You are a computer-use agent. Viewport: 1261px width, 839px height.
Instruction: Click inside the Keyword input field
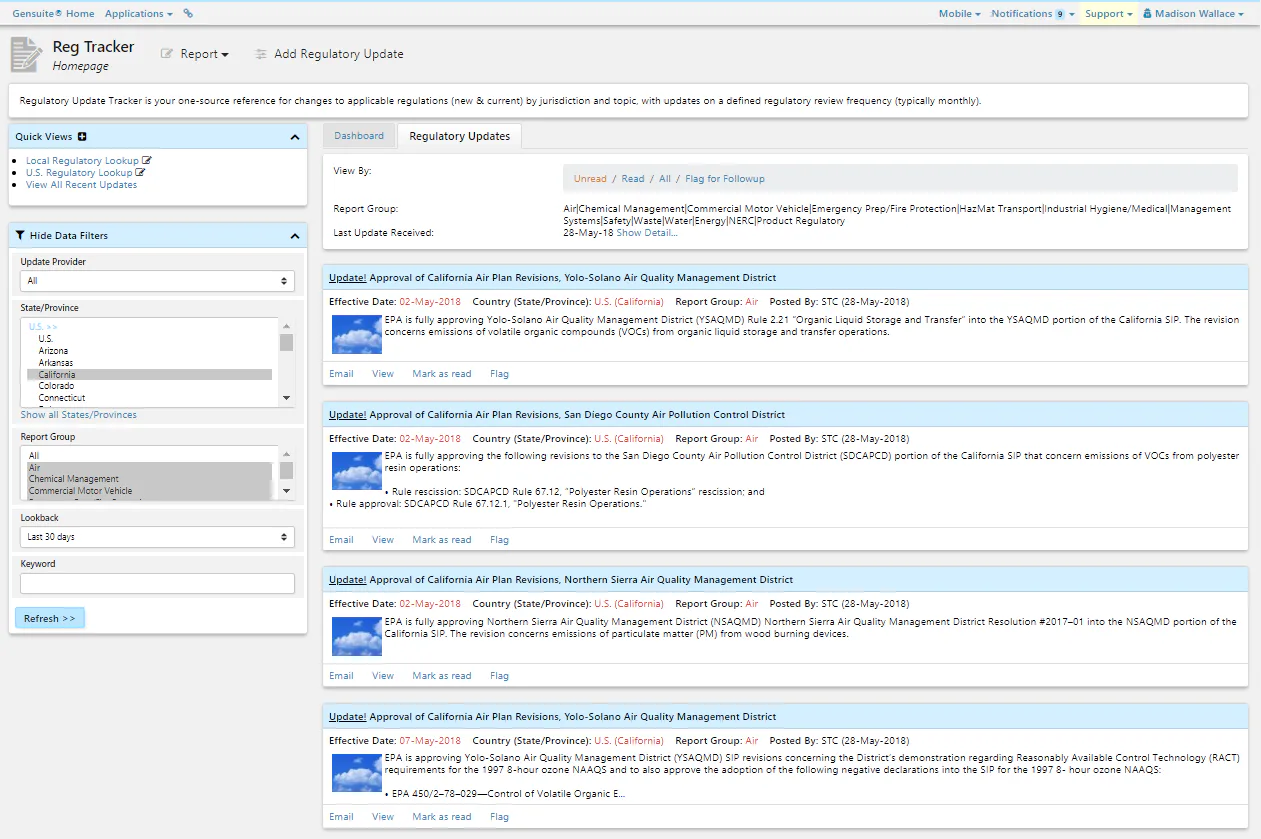(157, 582)
